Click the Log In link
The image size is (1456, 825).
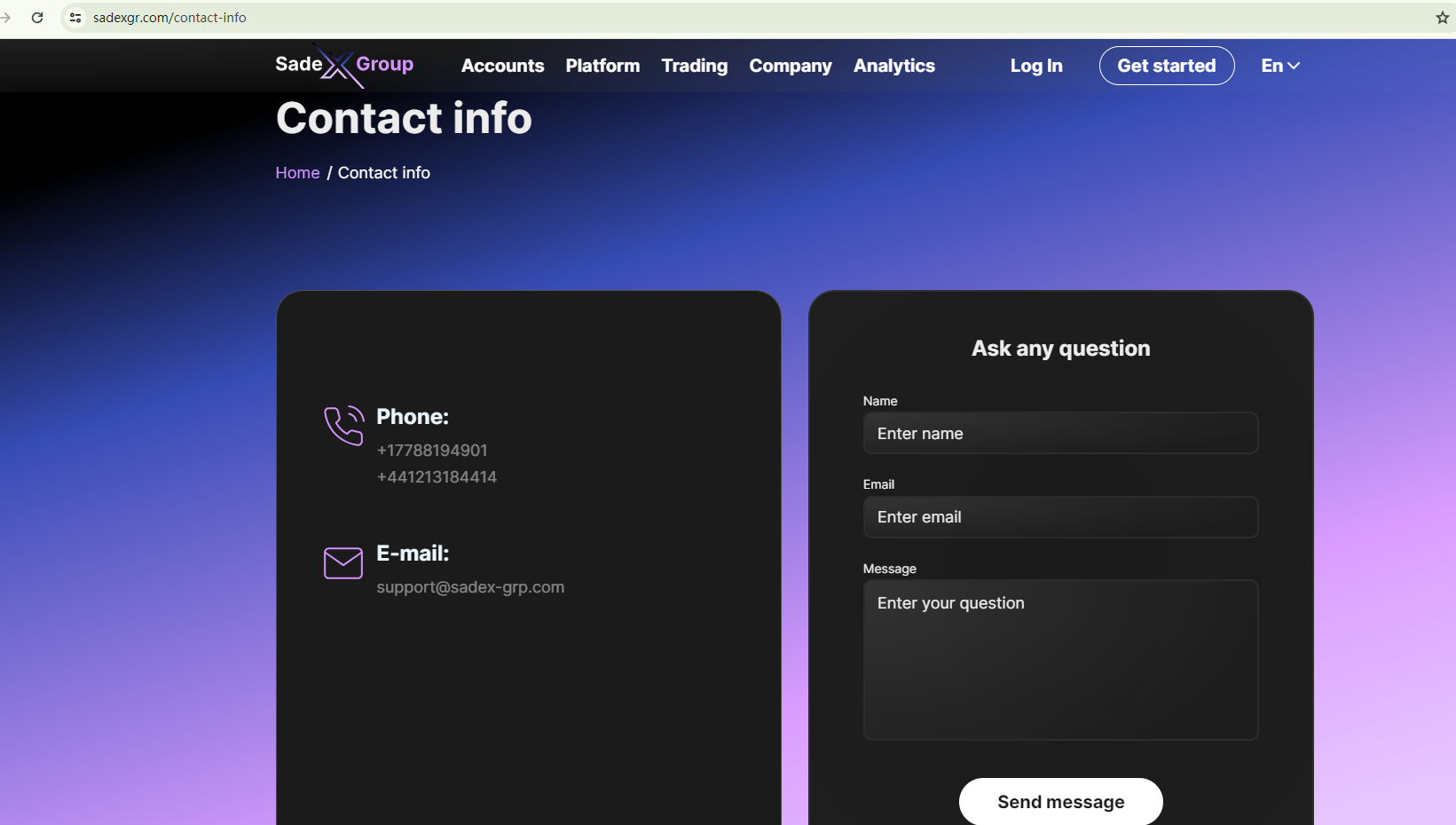tap(1035, 66)
